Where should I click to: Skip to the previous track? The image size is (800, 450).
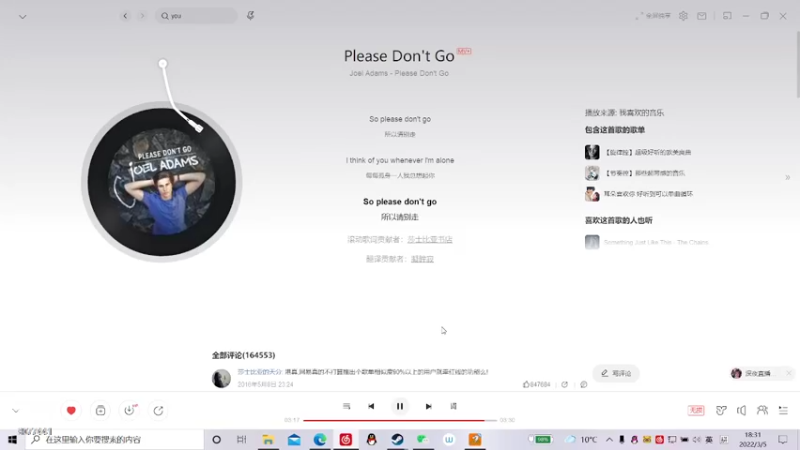371,406
